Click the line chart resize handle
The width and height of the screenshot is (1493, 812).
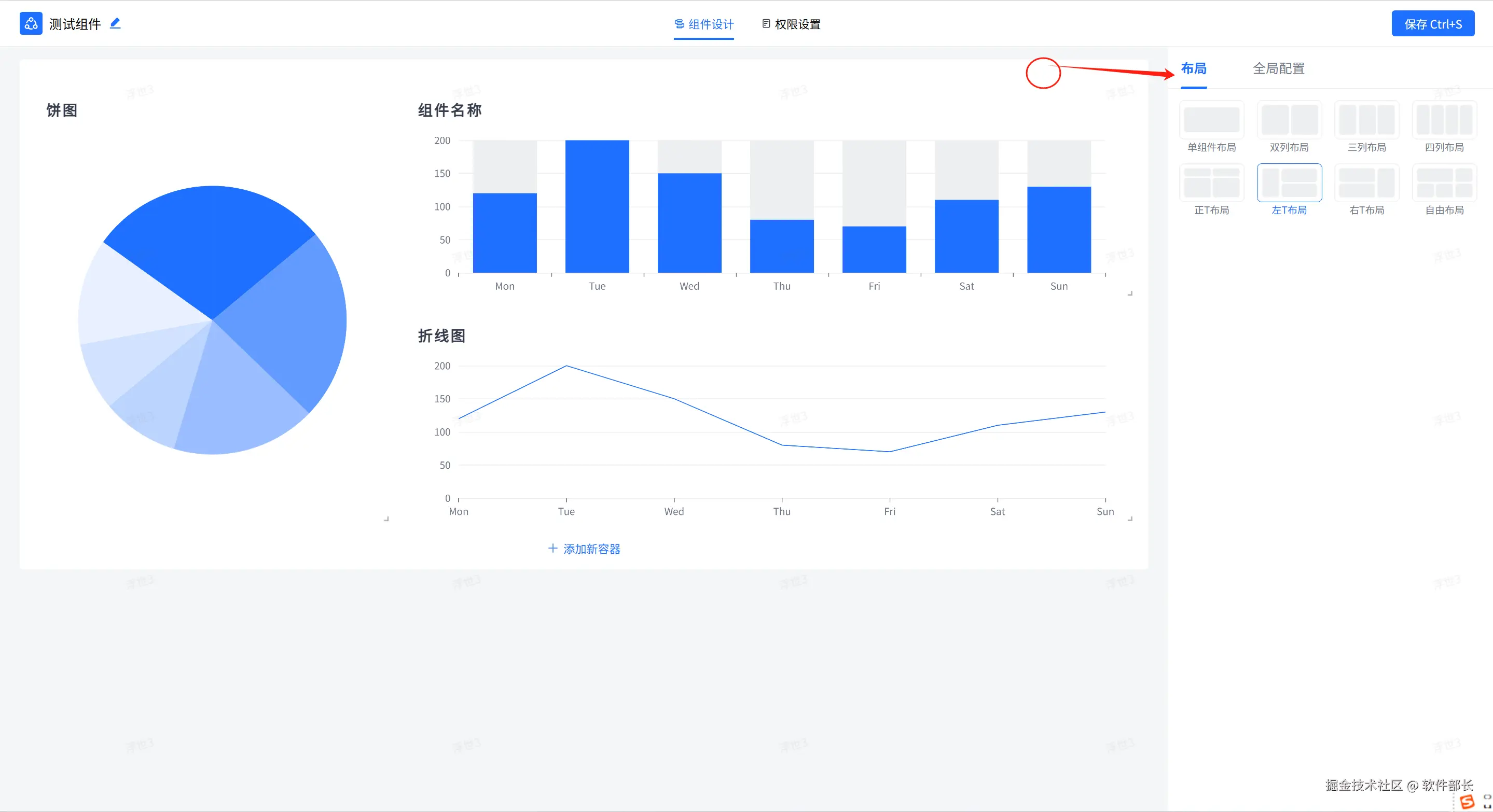1129,519
